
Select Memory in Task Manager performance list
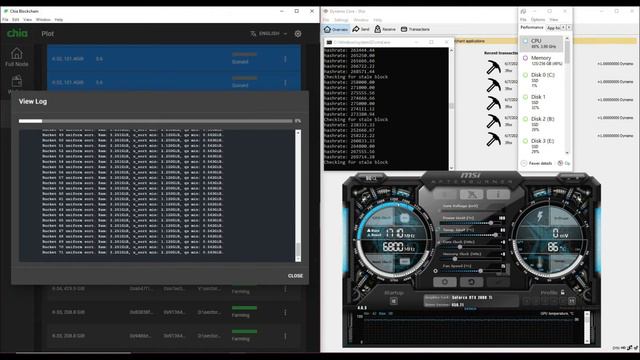[x=541, y=60]
